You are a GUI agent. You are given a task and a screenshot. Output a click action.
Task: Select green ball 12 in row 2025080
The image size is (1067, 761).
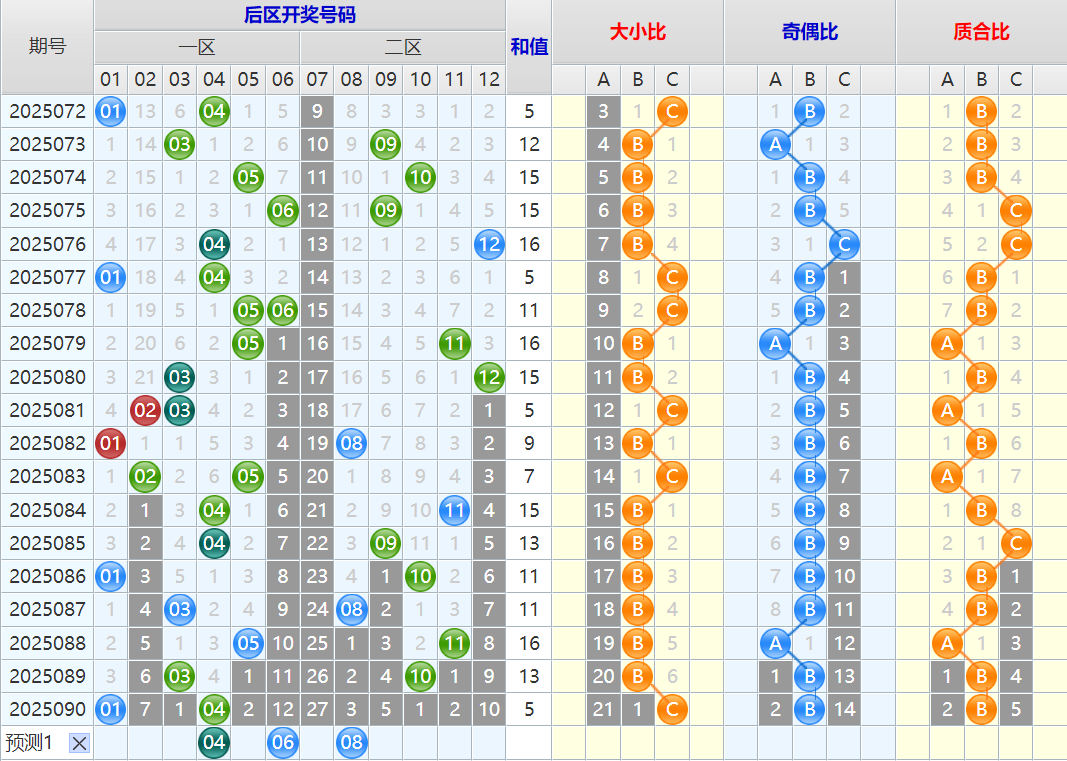(489, 377)
